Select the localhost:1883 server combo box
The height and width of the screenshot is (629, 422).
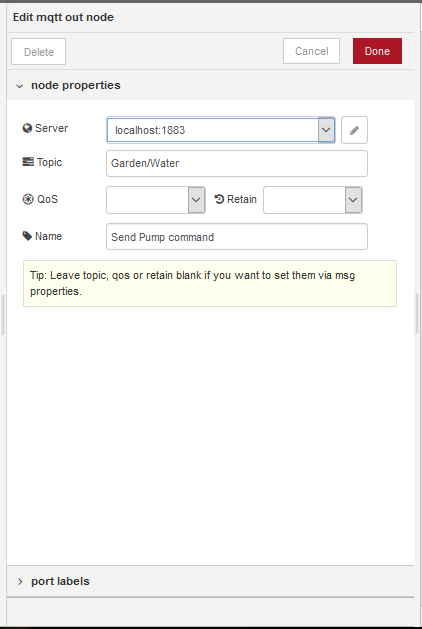pyautogui.click(x=221, y=130)
